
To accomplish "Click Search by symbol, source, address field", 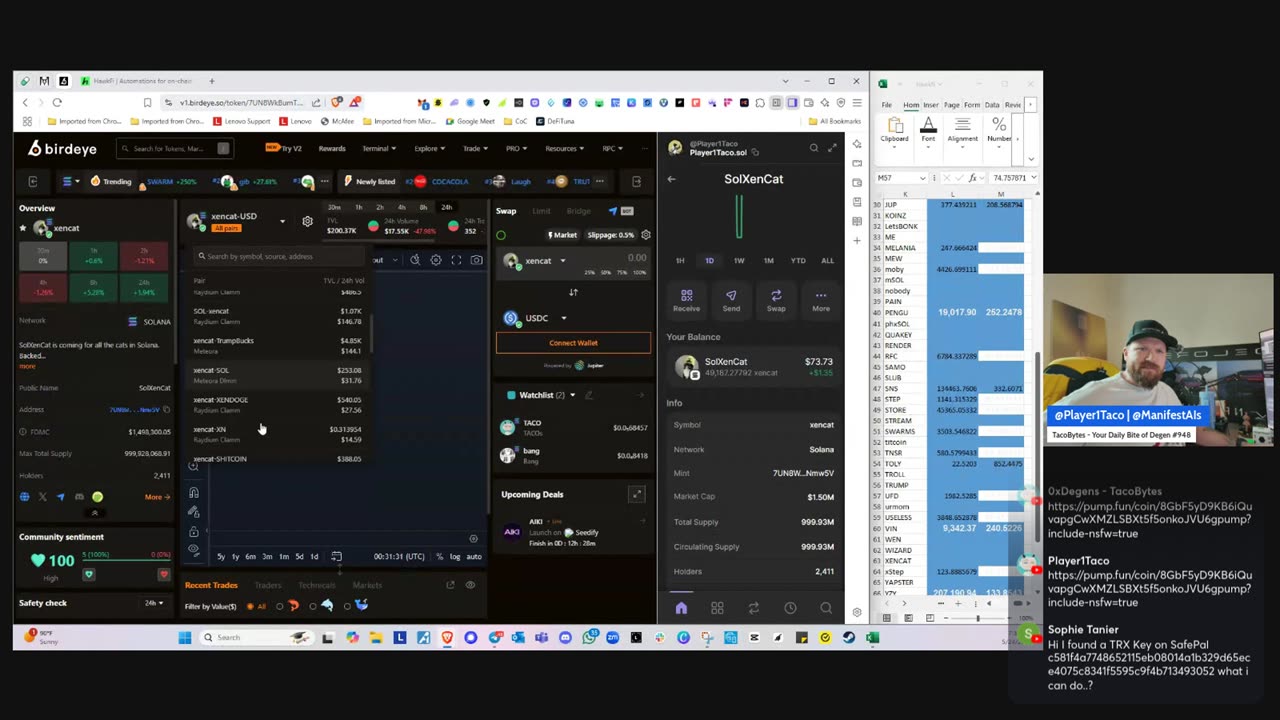I will pyautogui.click(x=278, y=256).
